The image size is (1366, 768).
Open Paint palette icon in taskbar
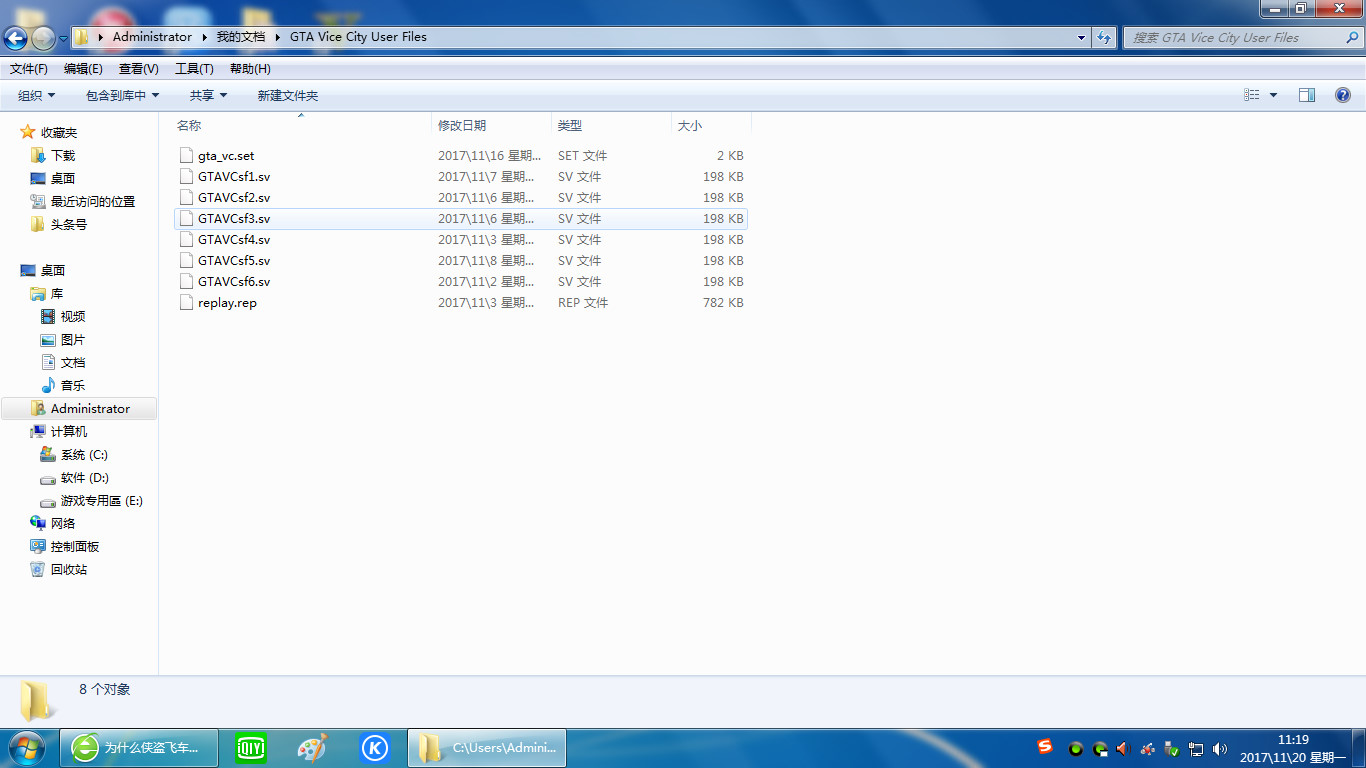[313, 748]
